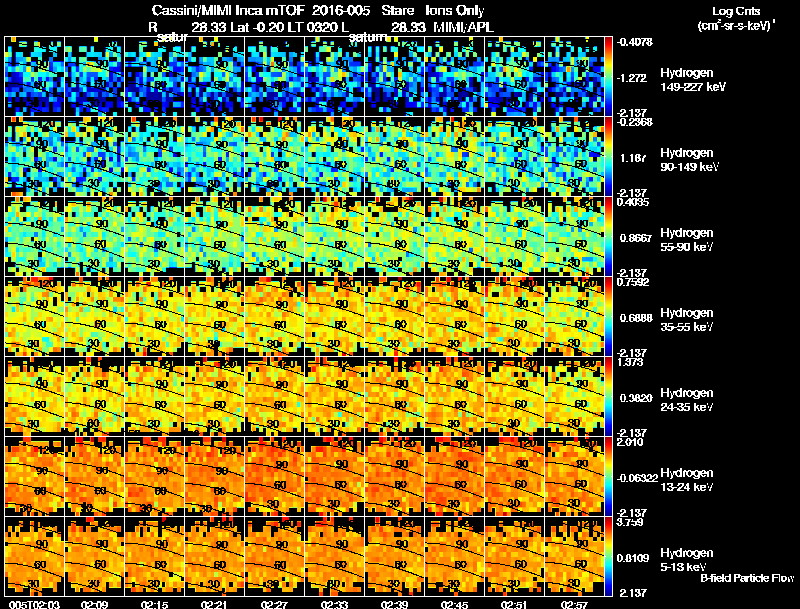Click the 02:15 time label
This screenshot has width=800, height=609.
pyautogui.click(x=155, y=604)
